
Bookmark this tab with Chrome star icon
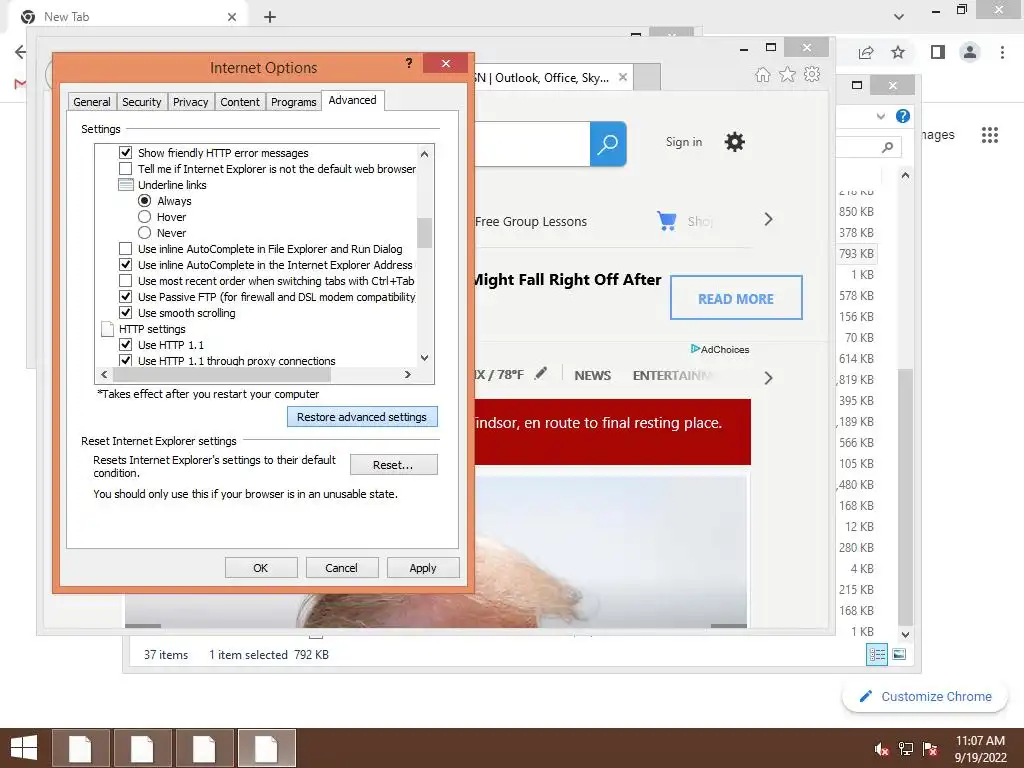pyautogui.click(x=898, y=52)
